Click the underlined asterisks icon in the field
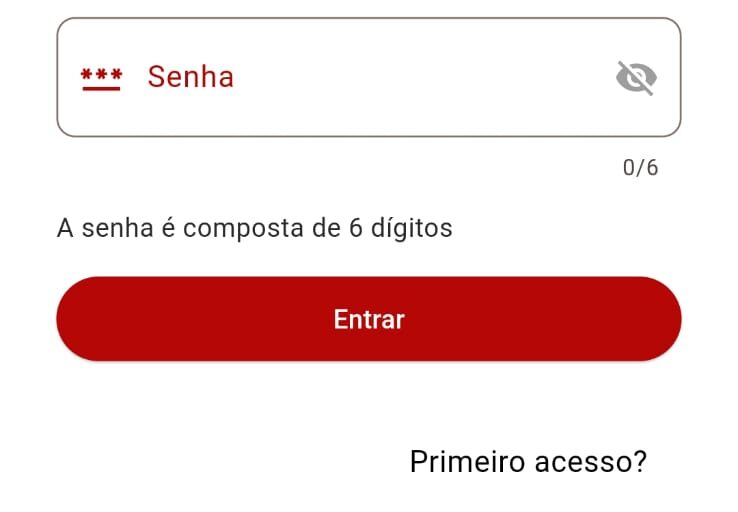 101,78
